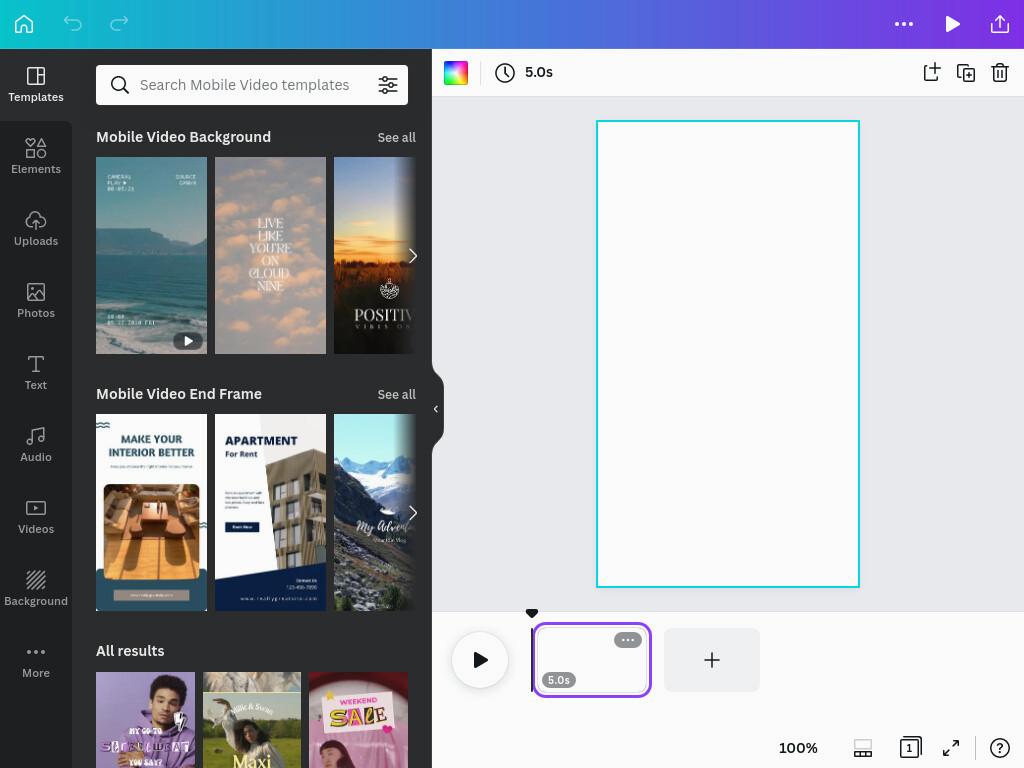Undo the last action
1024x768 pixels.
pyautogui.click(x=72, y=24)
